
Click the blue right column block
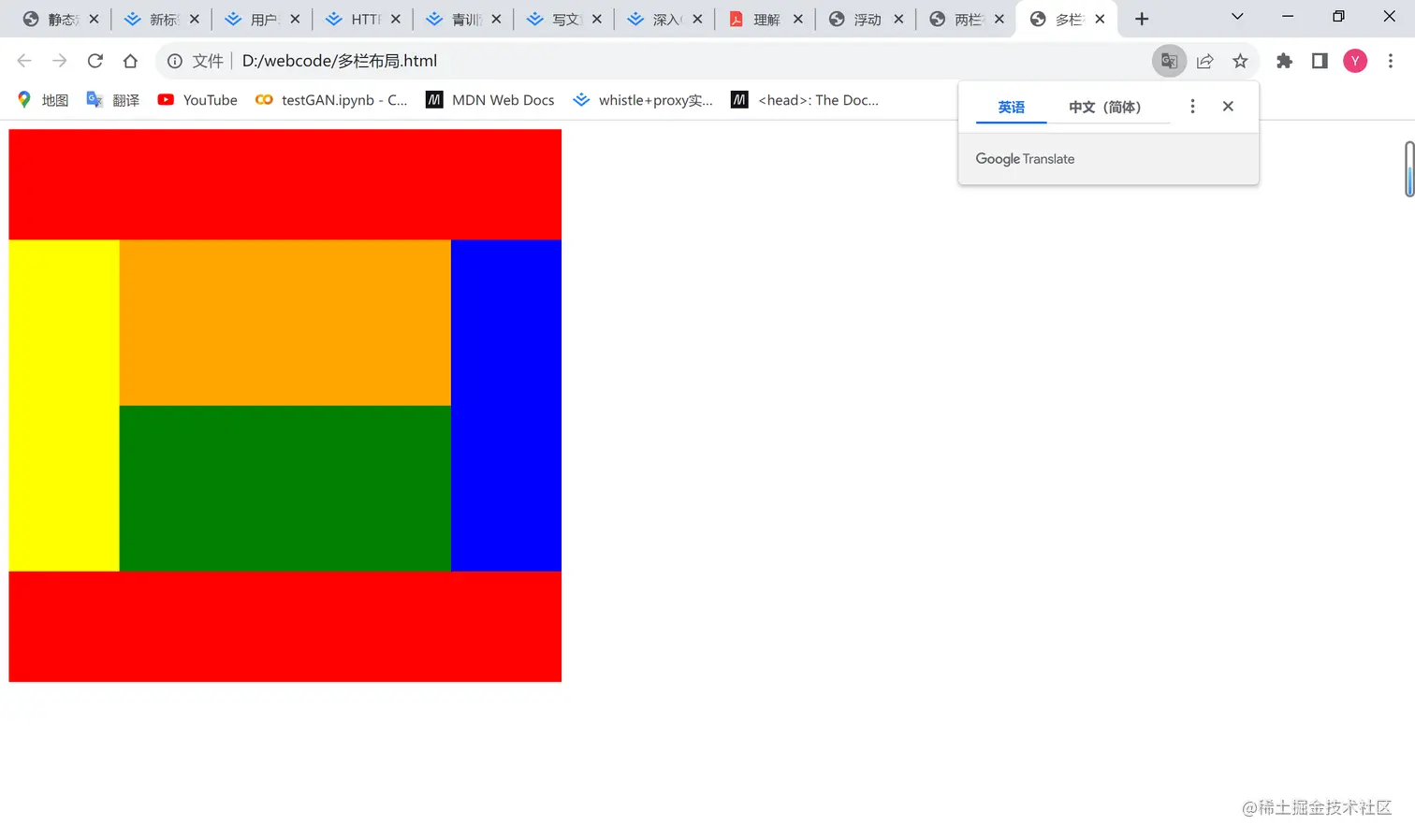tap(506, 405)
